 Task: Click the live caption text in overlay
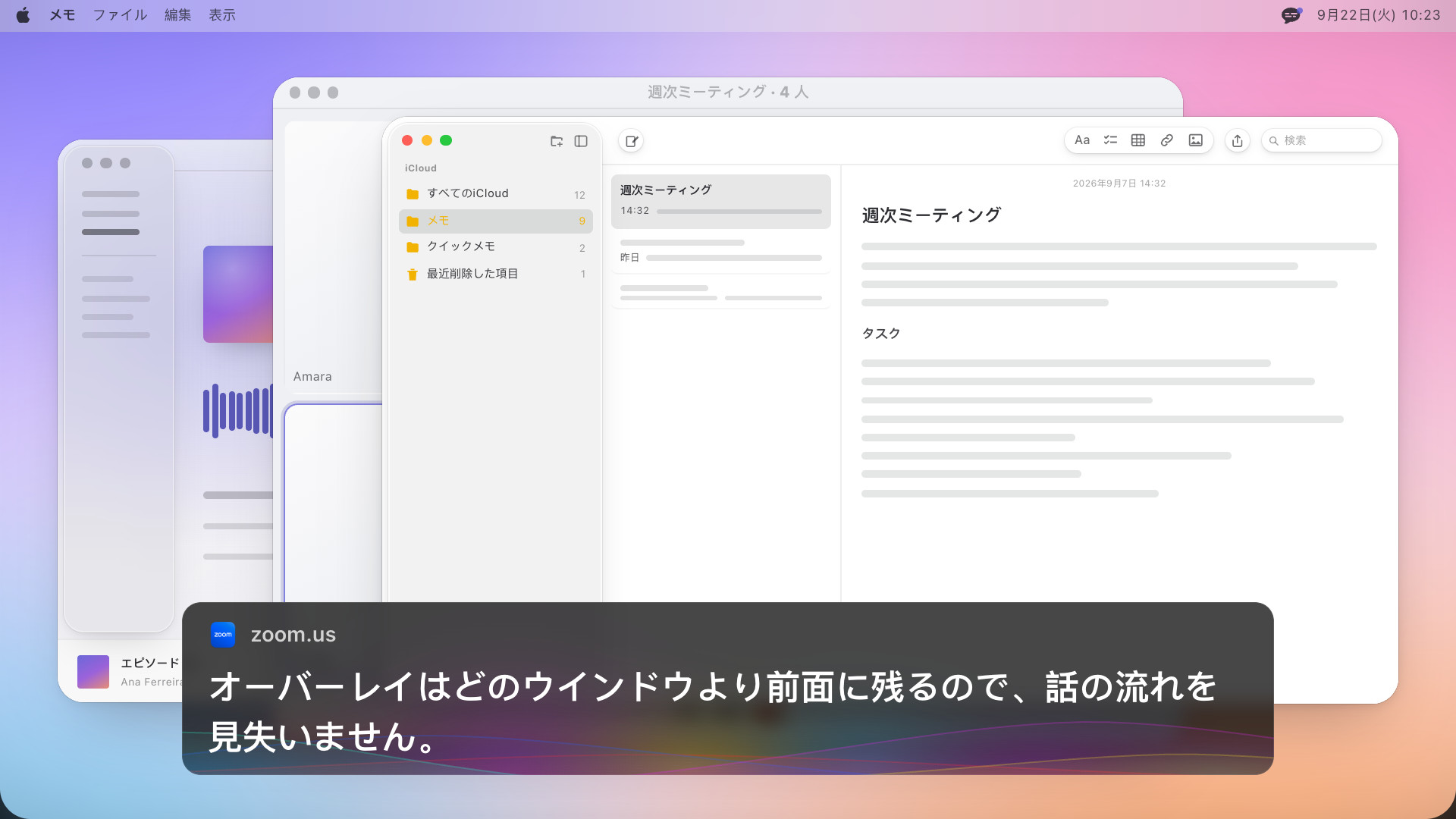pyautogui.click(x=713, y=711)
